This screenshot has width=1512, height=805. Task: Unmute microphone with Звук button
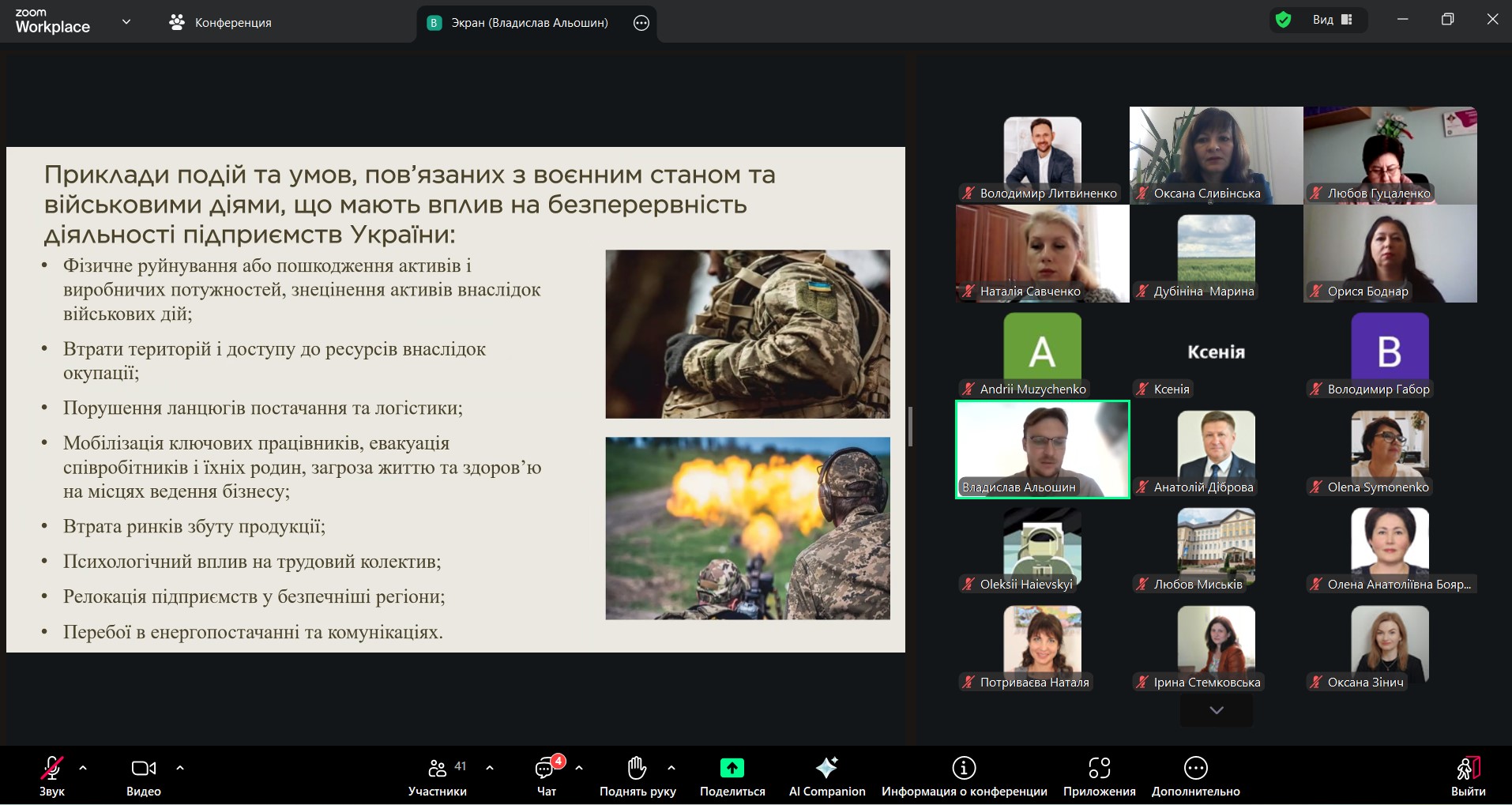[52, 776]
